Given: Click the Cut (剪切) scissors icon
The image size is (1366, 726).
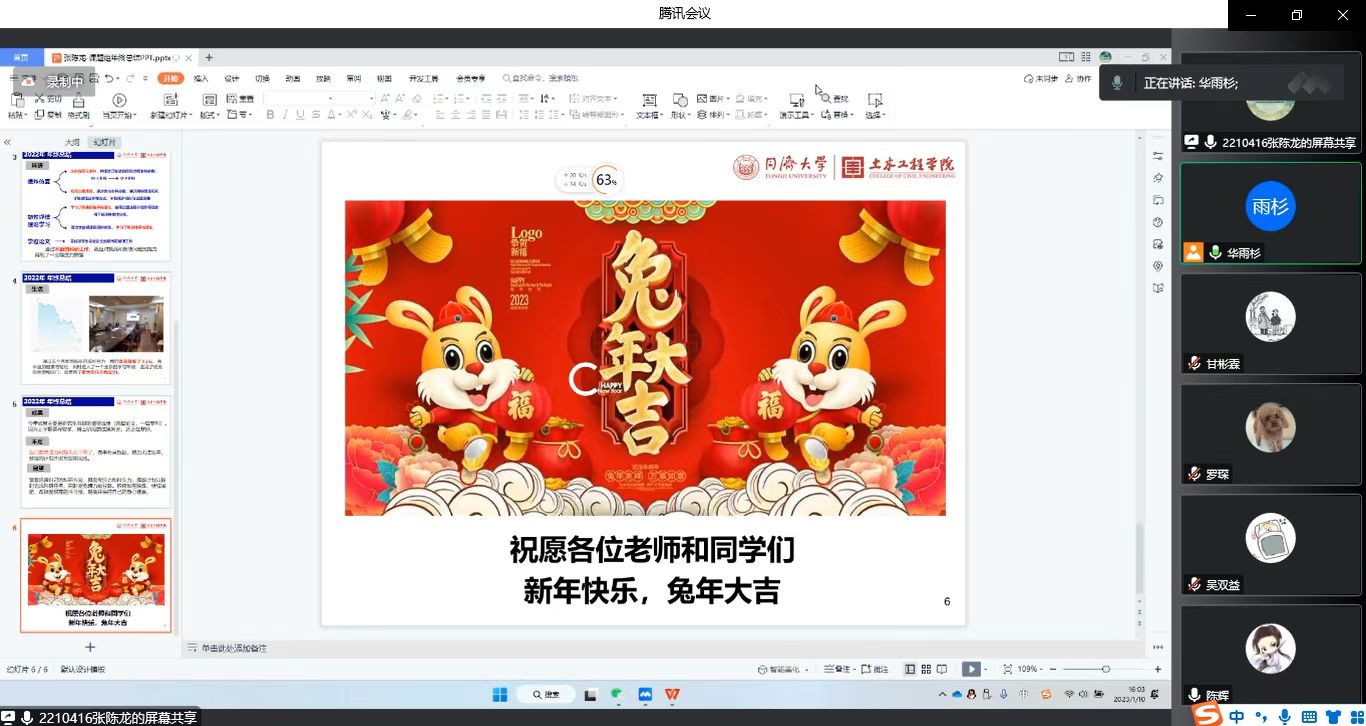Looking at the screenshot, I should click(x=40, y=98).
